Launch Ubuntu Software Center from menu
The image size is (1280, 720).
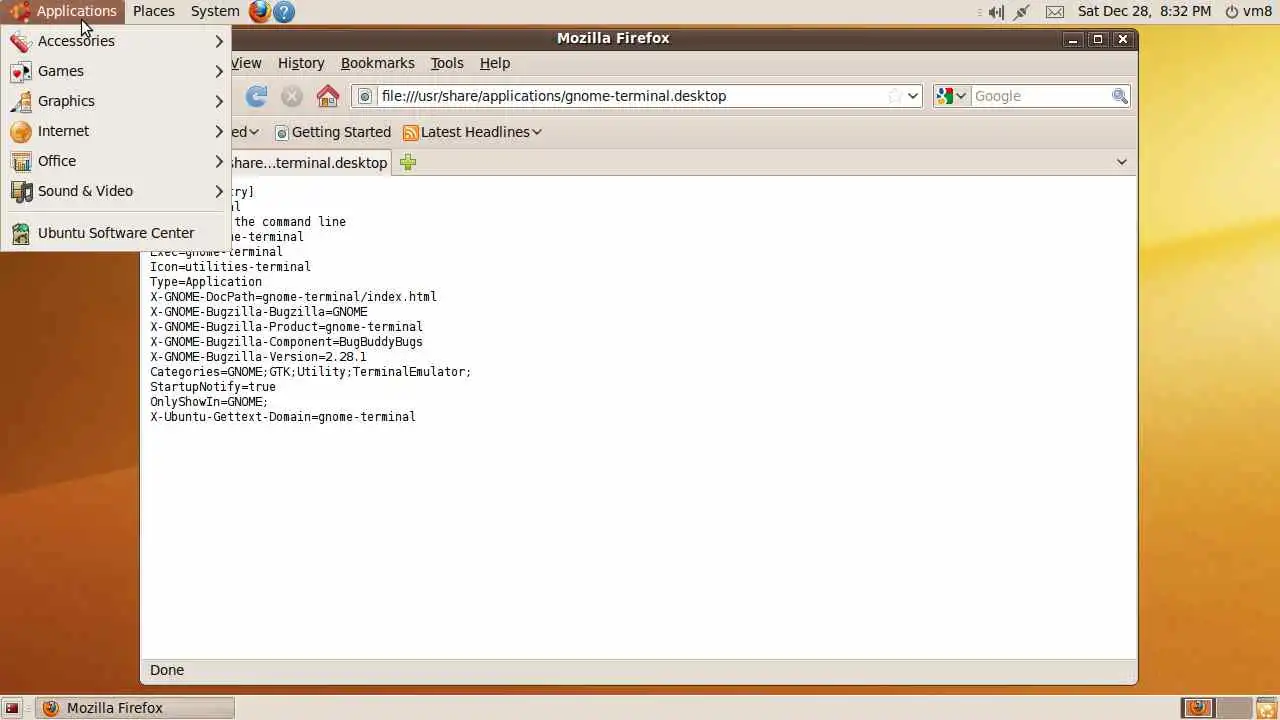116,233
